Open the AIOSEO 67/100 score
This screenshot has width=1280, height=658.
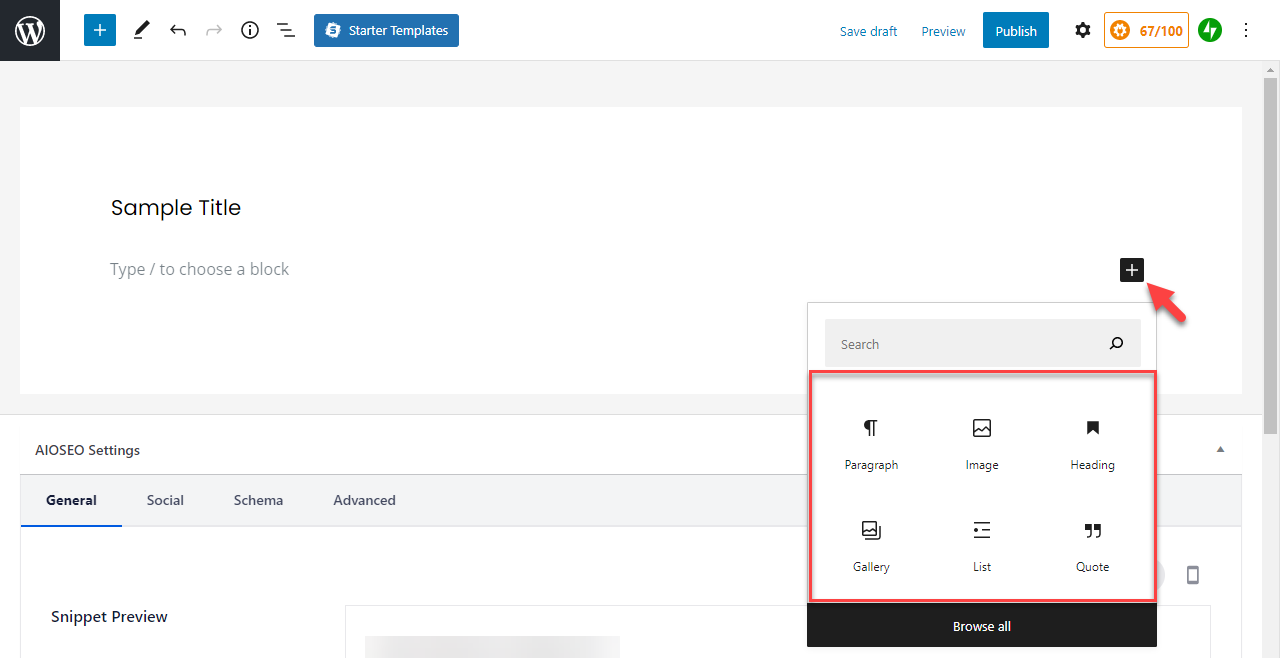point(1146,30)
